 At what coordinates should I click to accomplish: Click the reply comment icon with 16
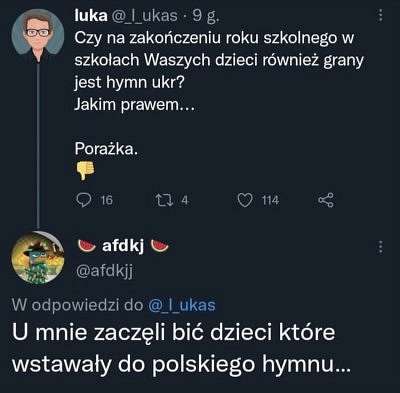84,200
